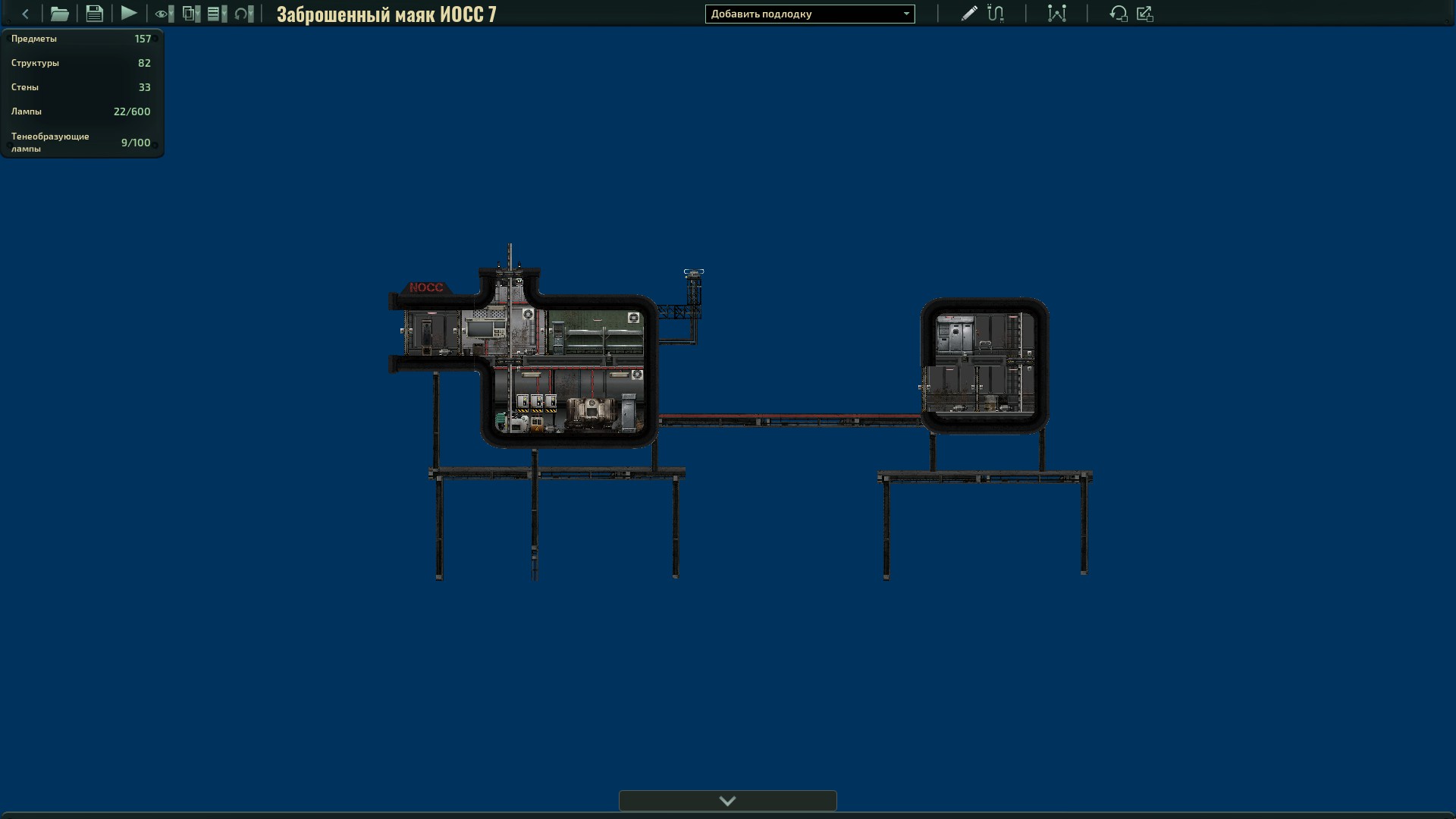Open the undo history dropdown
1456x819 pixels.
pyautogui.click(x=244, y=14)
